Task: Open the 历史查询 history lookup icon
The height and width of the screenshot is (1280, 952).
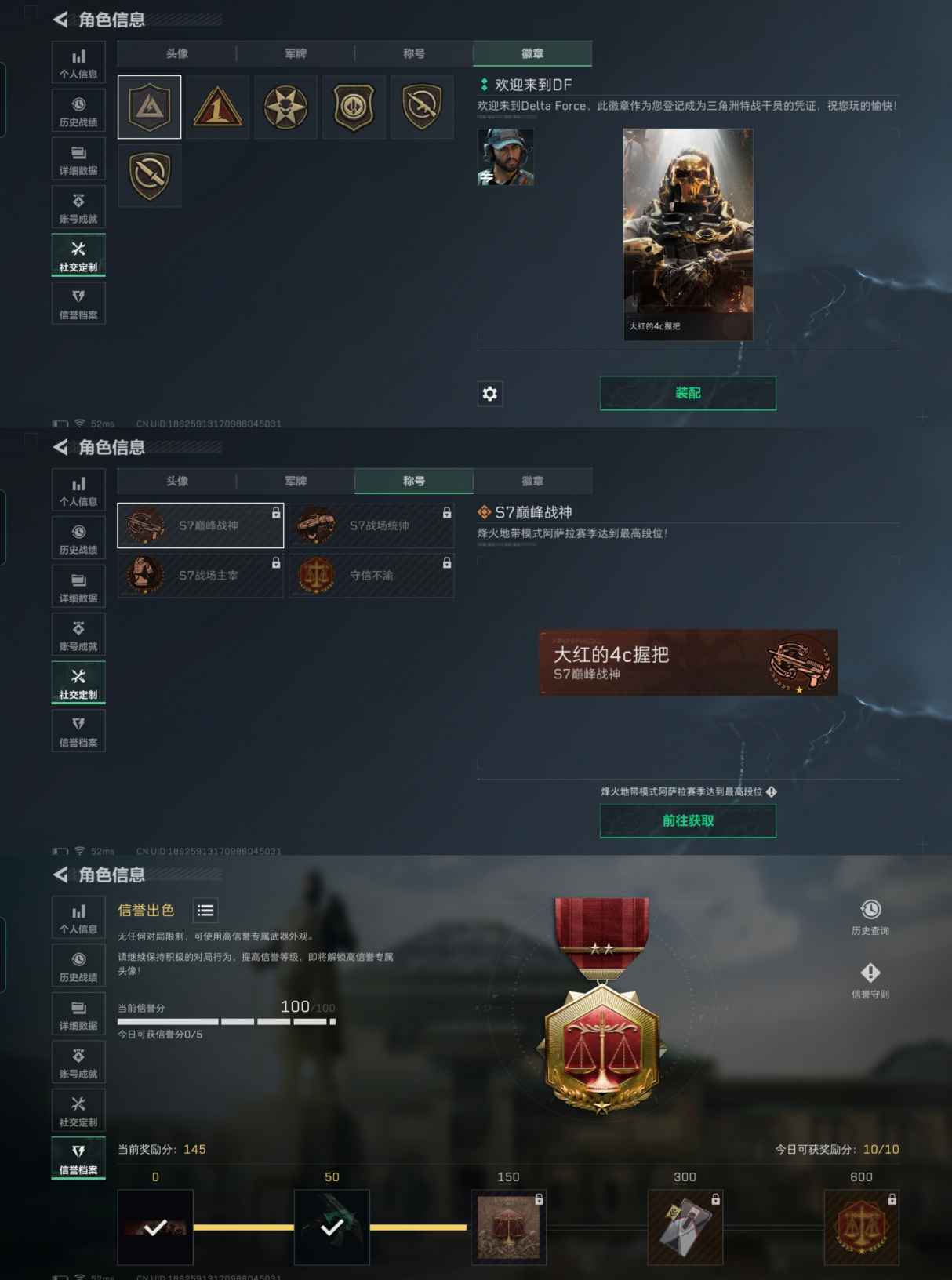Action: point(870,917)
